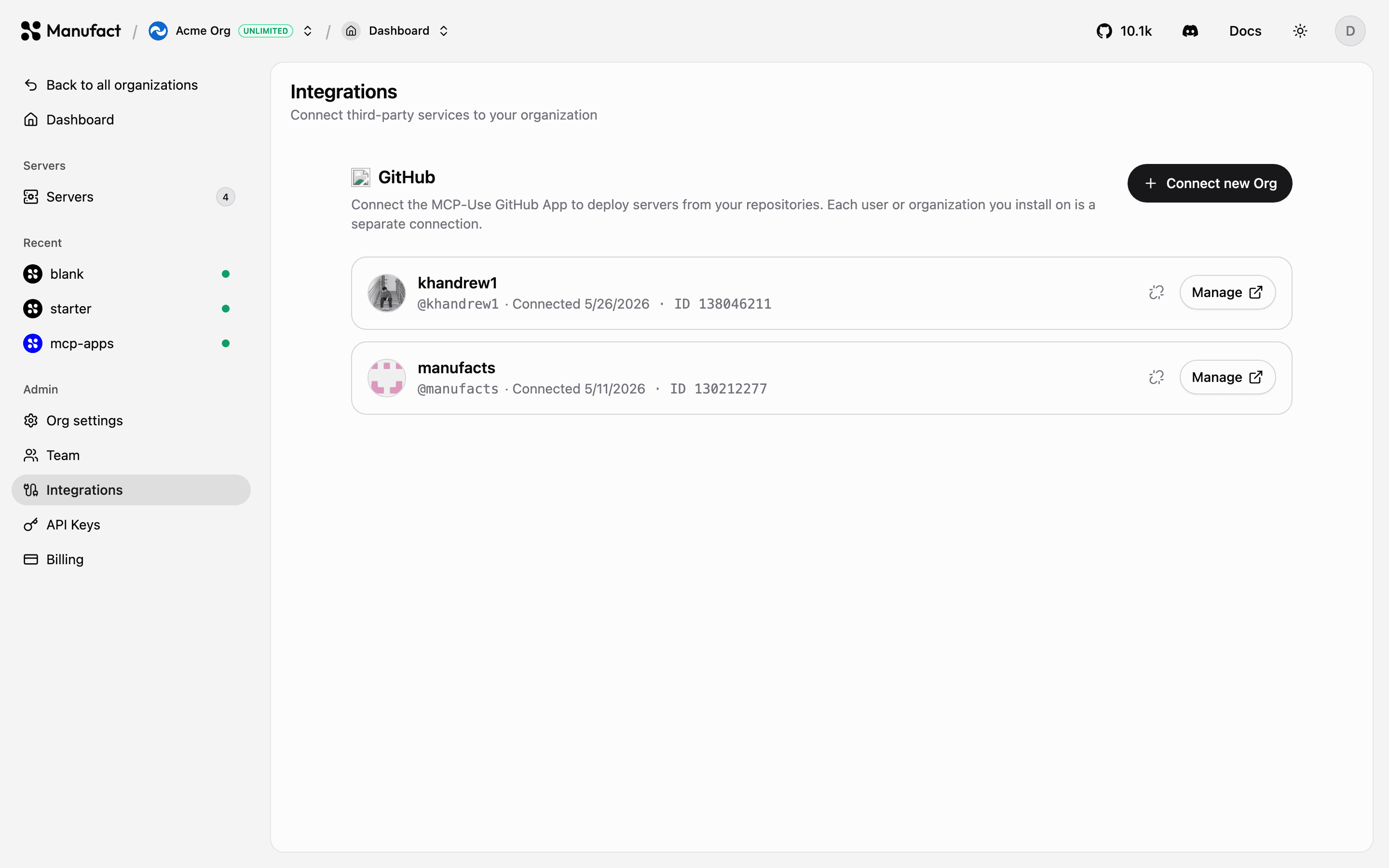The image size is (1389, 868).
Task: Open the Docs link
Action: (1245, 31)
